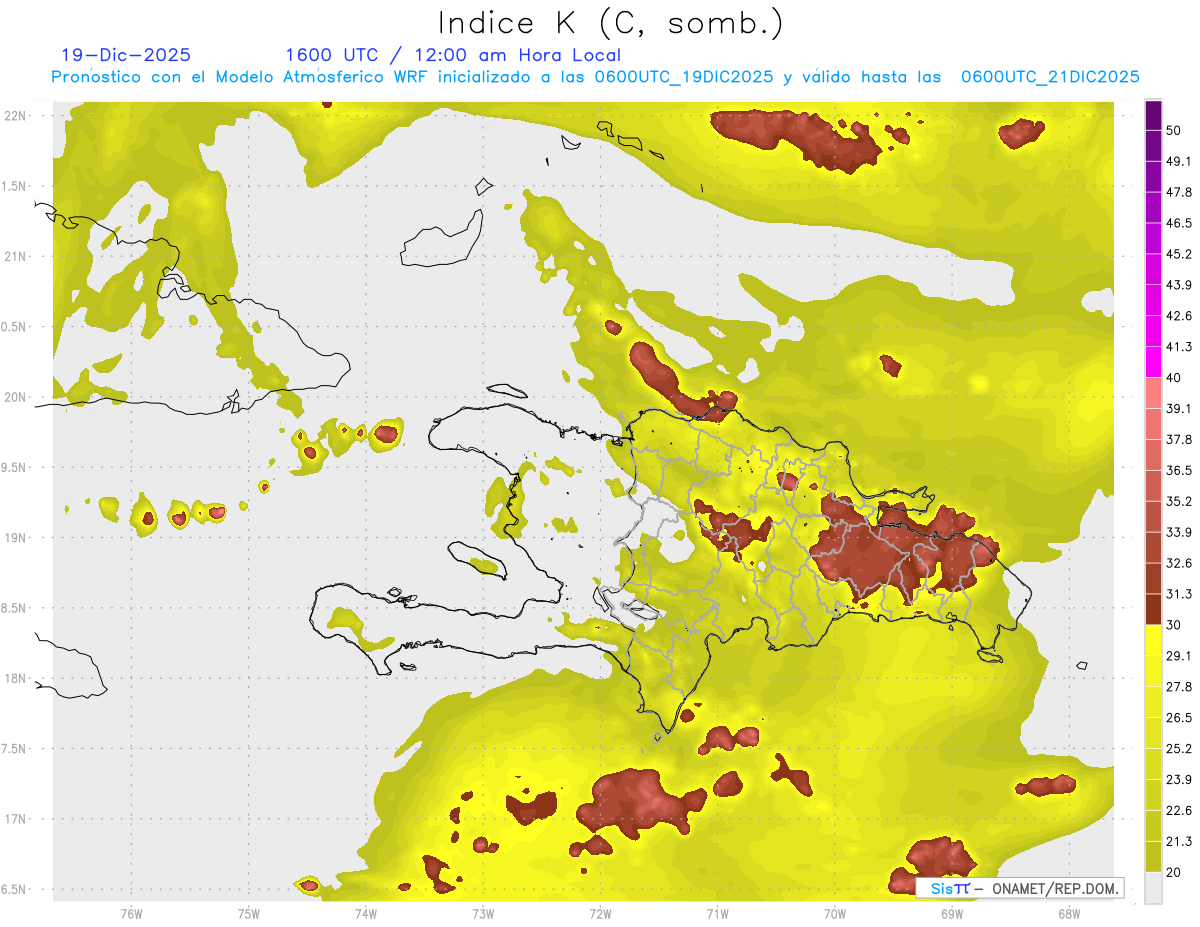
Task: Click the color scale value 21.3
Action: [1179, 841]
